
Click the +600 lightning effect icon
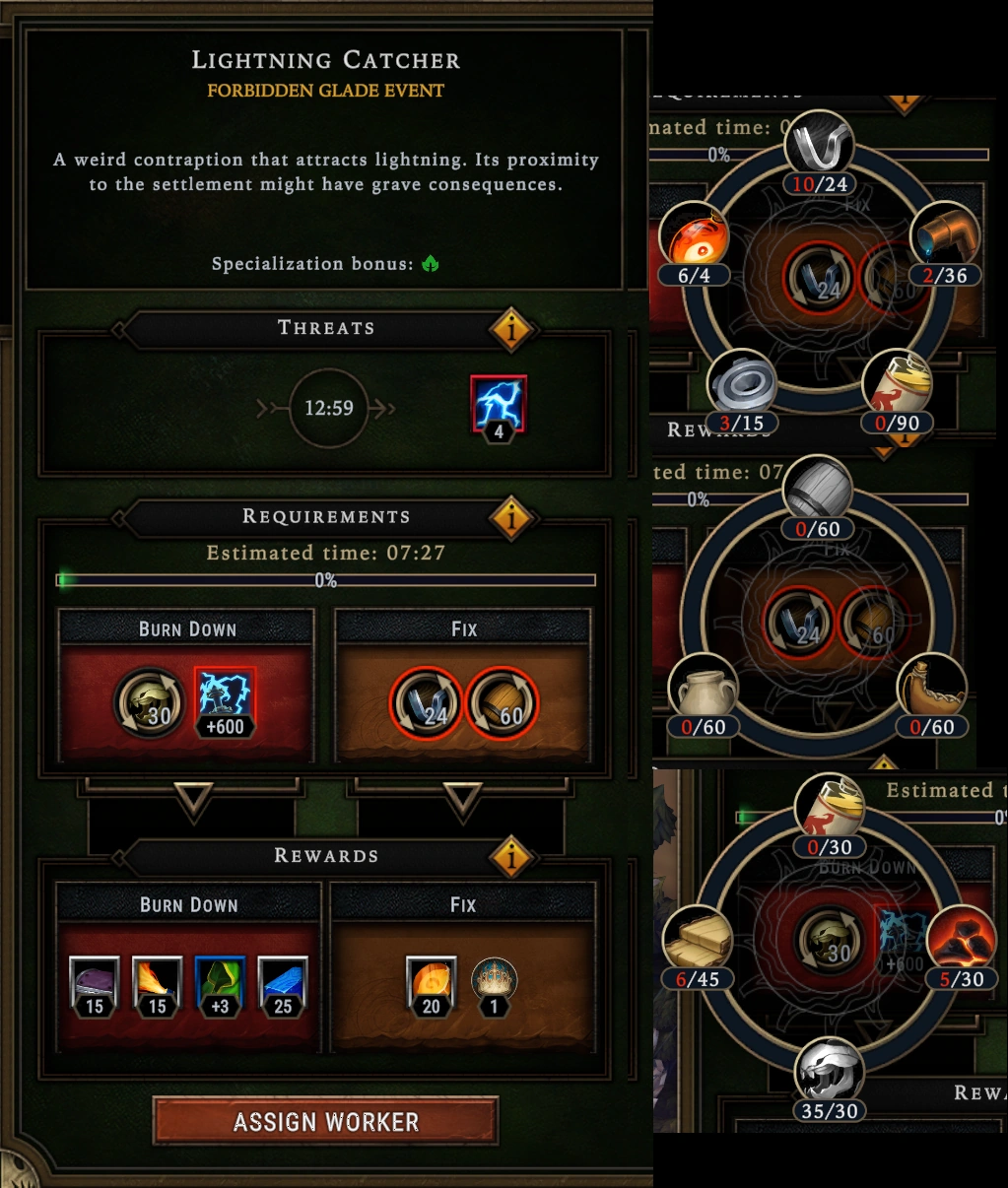226,701
